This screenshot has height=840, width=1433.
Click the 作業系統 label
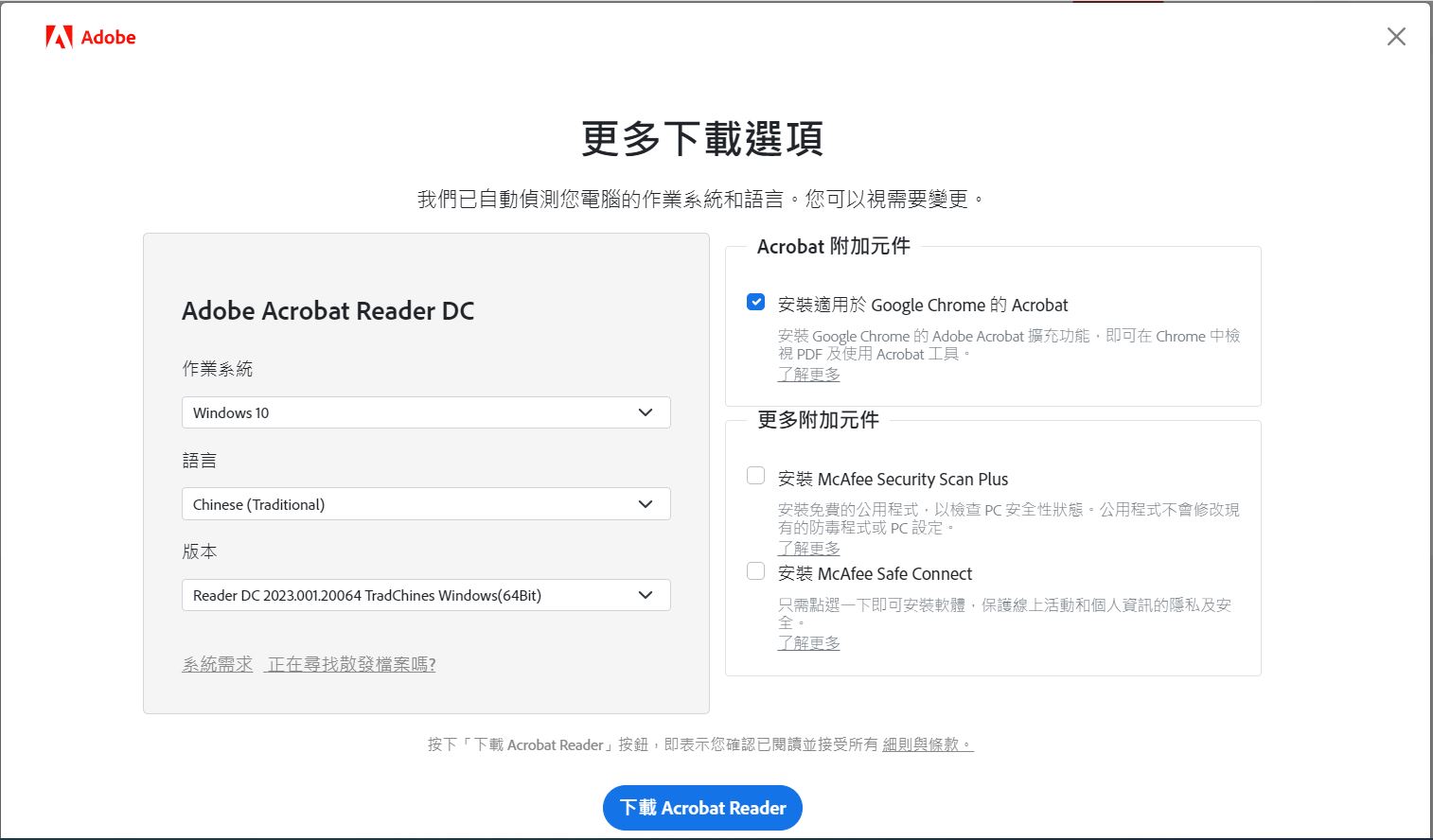coord(218,369)
